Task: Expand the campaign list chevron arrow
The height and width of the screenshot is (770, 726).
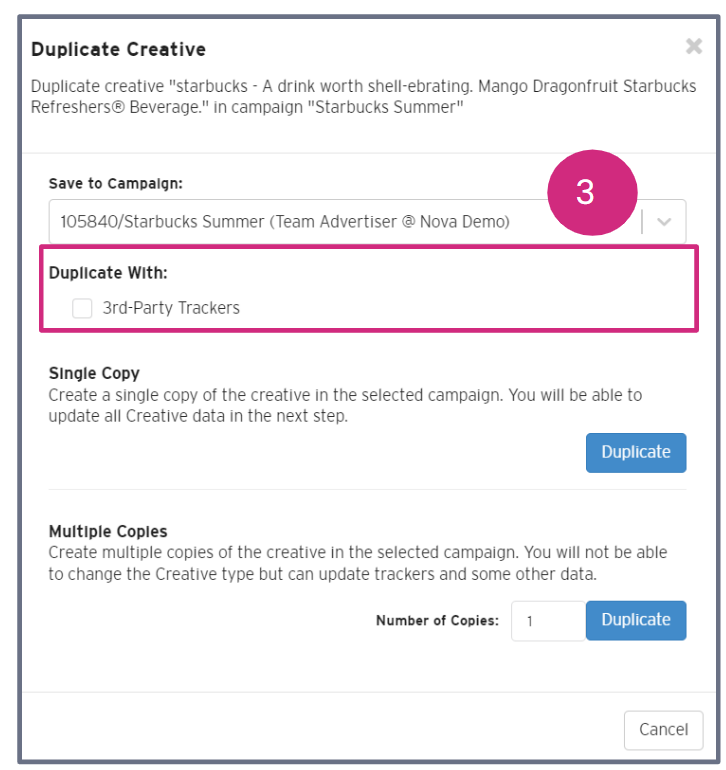Action: click(x=665, y=222)
